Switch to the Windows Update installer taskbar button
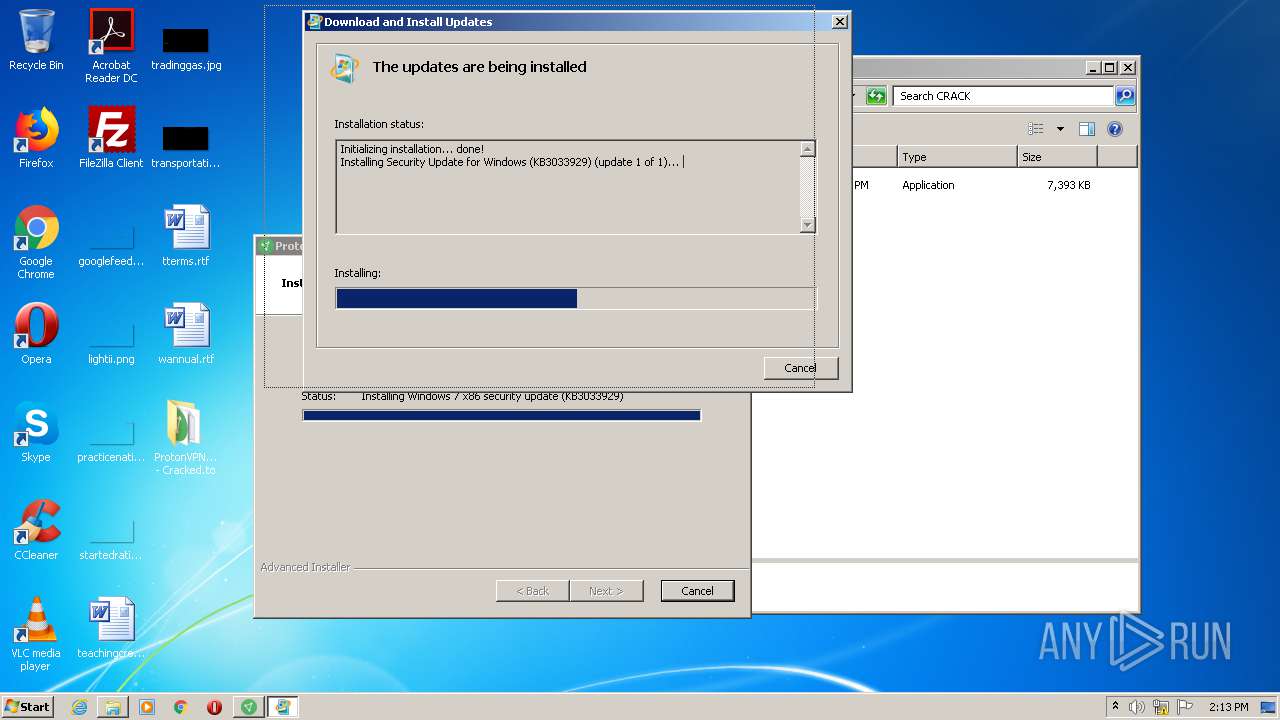 283,707
